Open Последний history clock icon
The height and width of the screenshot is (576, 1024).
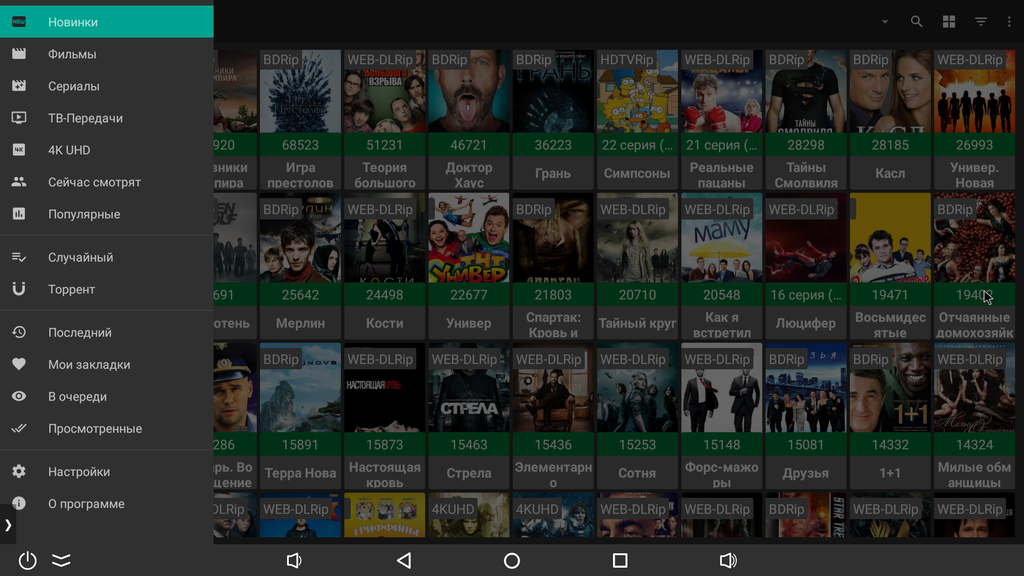[19, 332]
